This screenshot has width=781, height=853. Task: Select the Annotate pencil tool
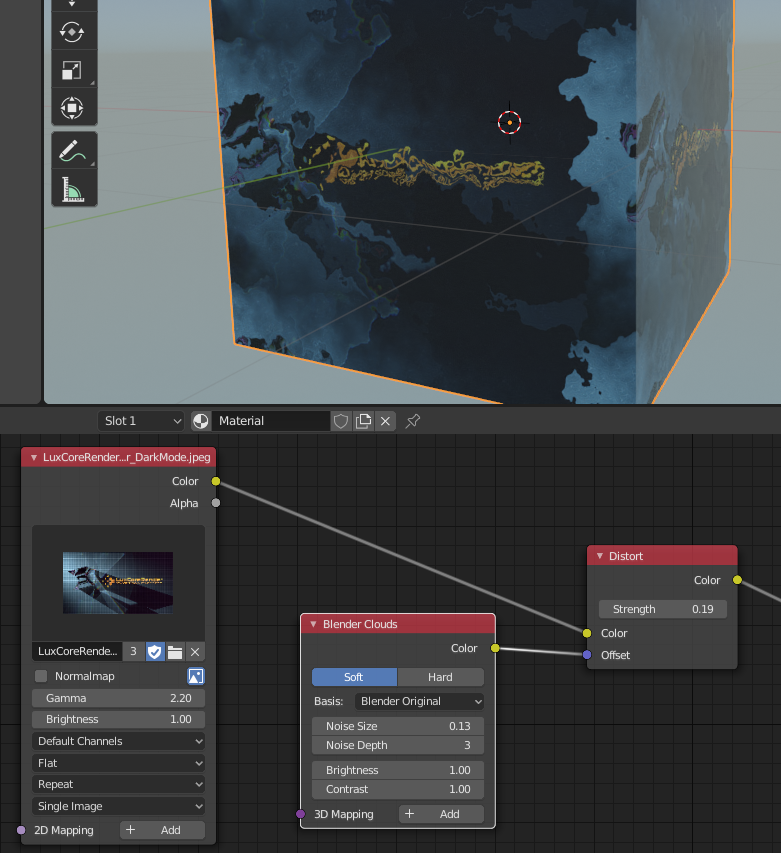(x=72, y=151)
